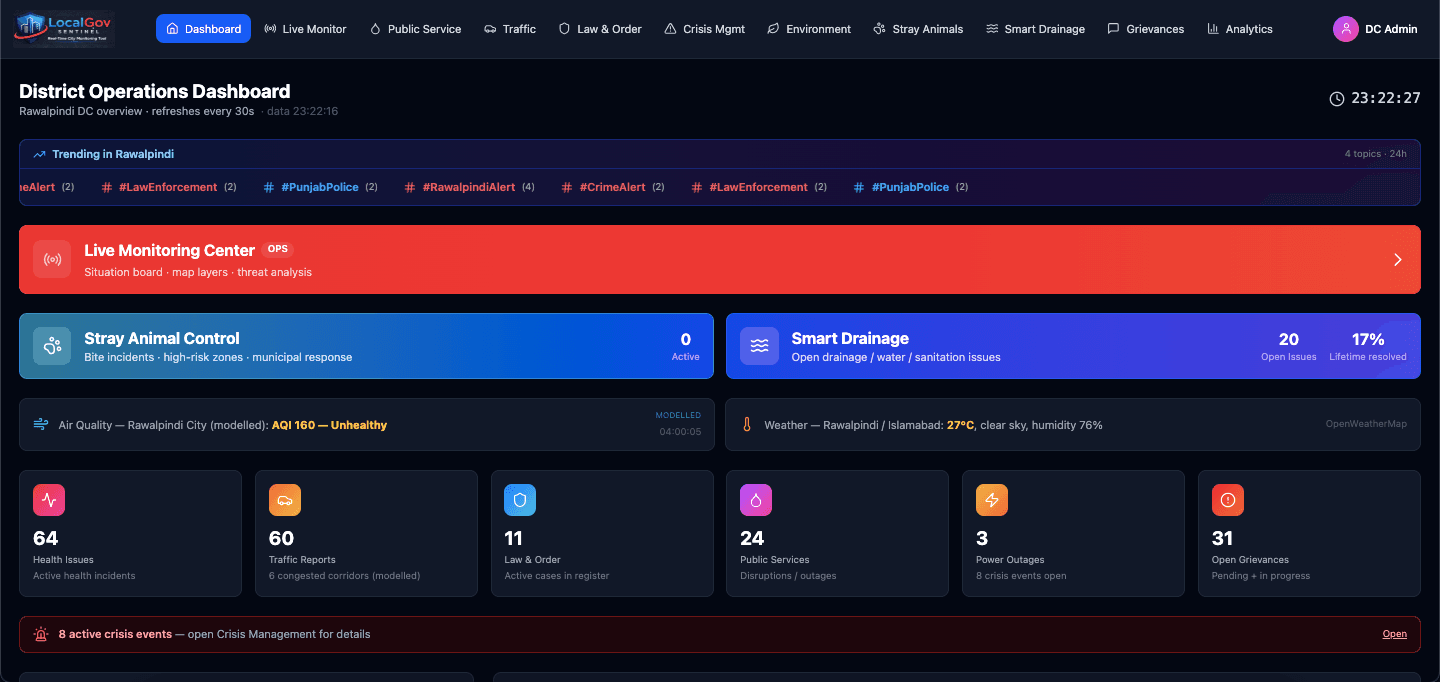Click the Power Outages lightning icon

coord(992,500)
